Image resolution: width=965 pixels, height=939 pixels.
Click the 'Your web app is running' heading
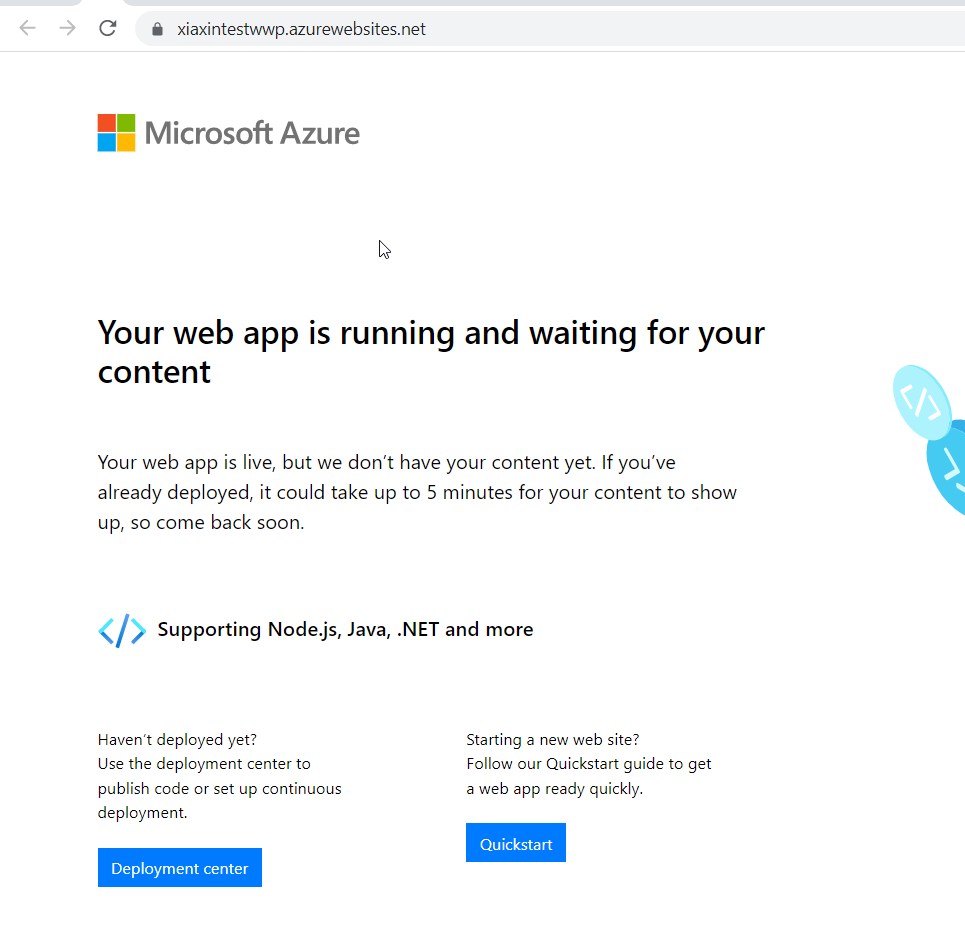pos(431,352)
